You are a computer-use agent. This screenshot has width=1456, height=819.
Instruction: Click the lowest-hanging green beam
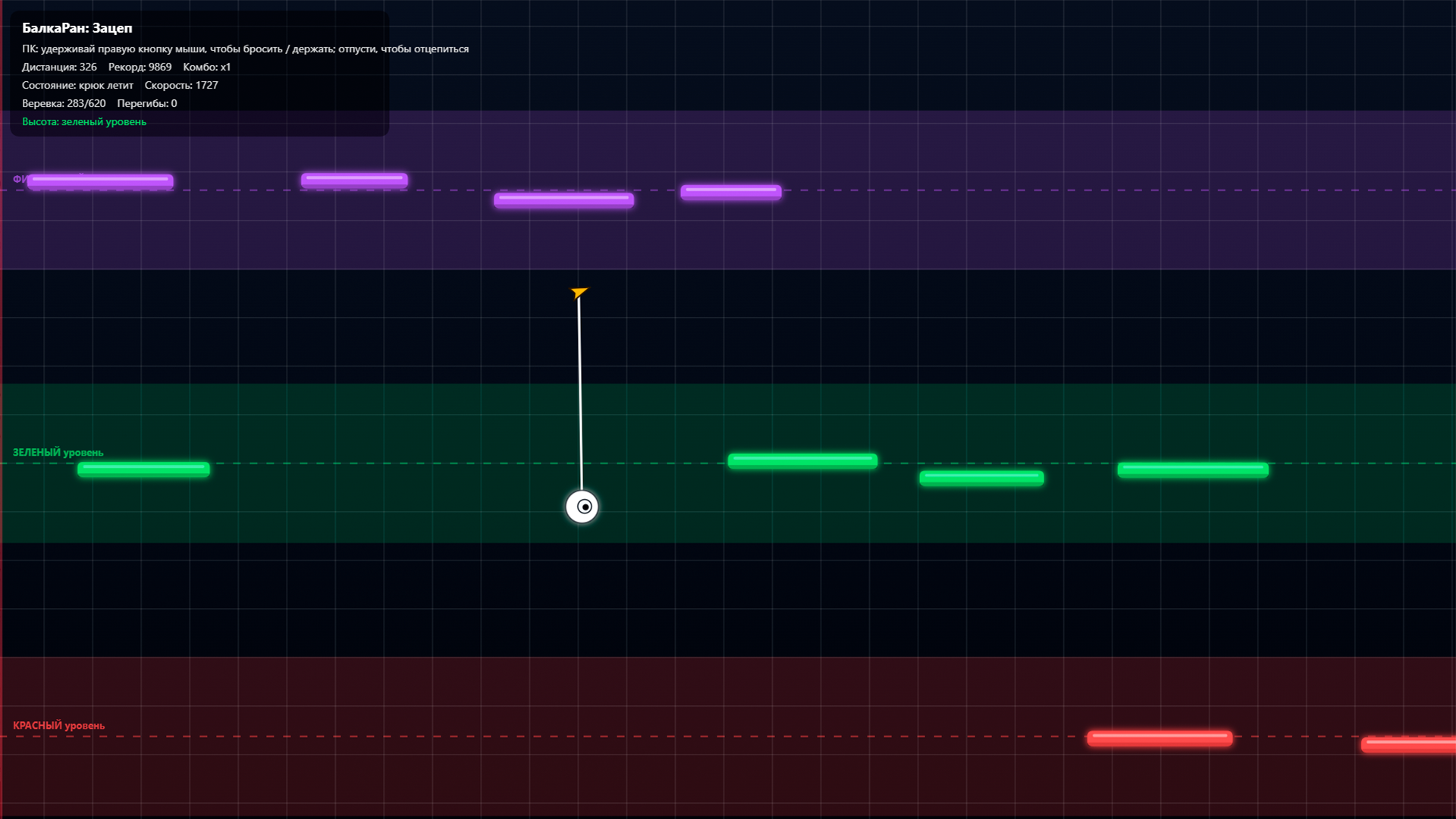pos(981,478)
